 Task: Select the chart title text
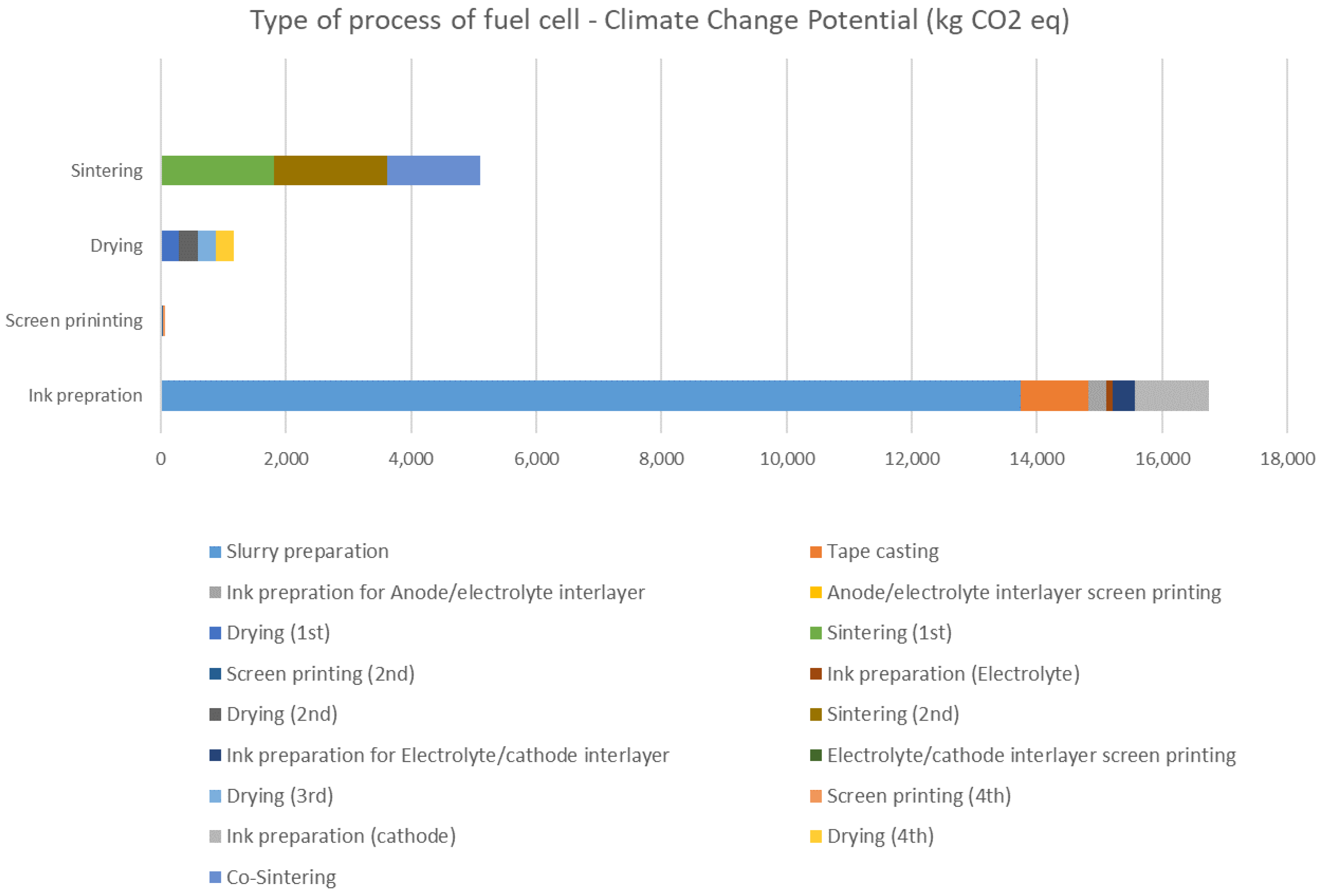(660, 20)
